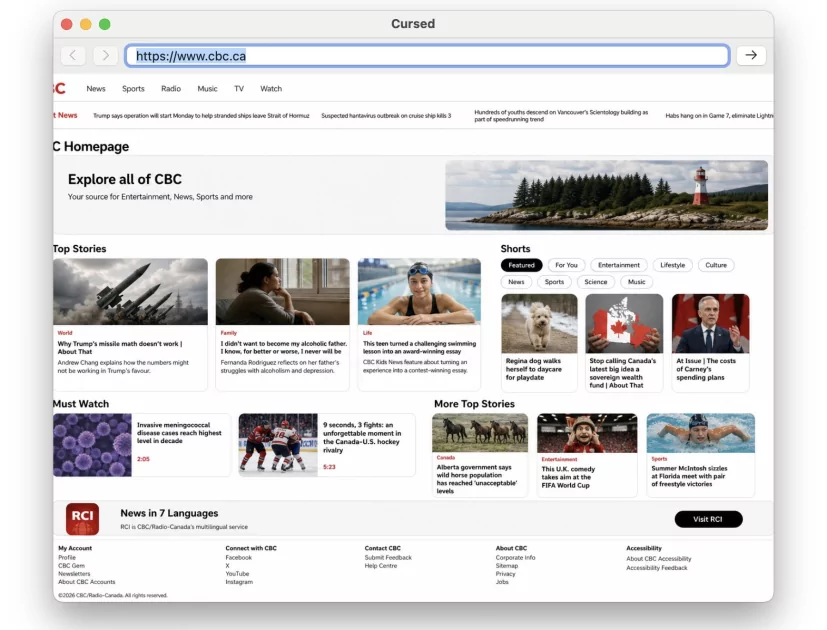This screenshot has height=630, width=827.
Task: Open the Music navigation item
Action: pos(207,89)
